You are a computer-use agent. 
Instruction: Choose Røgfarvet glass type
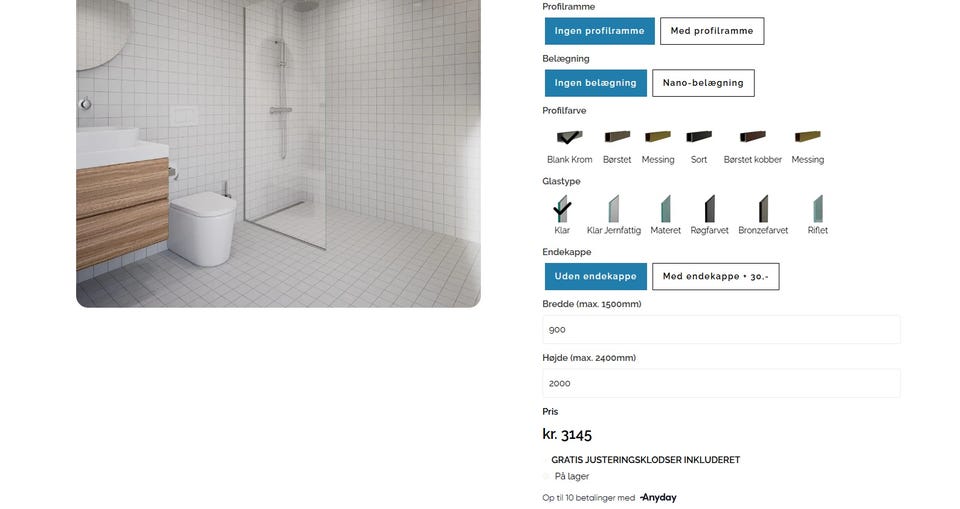point(710,208)
